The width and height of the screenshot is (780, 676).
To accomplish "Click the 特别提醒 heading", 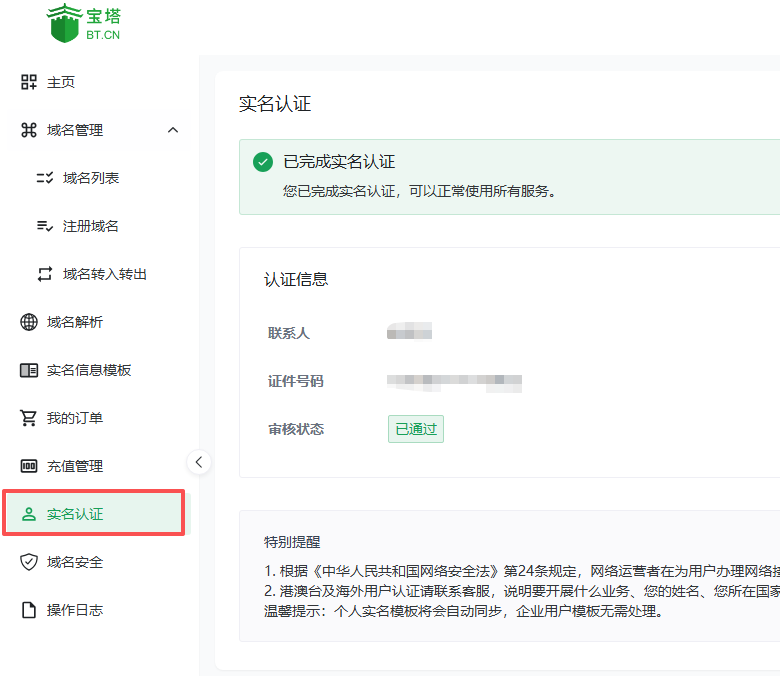I will pyautogui.click(x=292, y=542).
